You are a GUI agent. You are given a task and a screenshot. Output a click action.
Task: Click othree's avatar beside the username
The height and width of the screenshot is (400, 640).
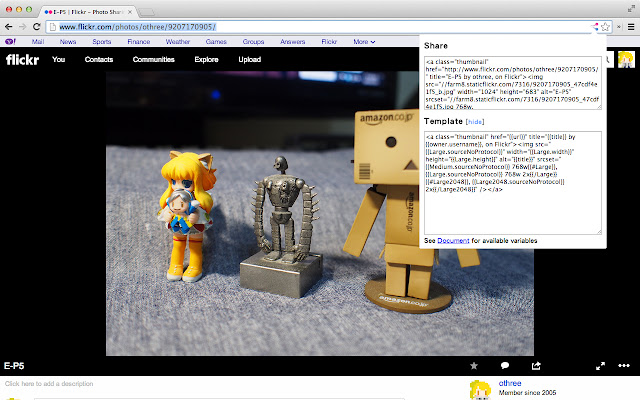coord(480,389)
